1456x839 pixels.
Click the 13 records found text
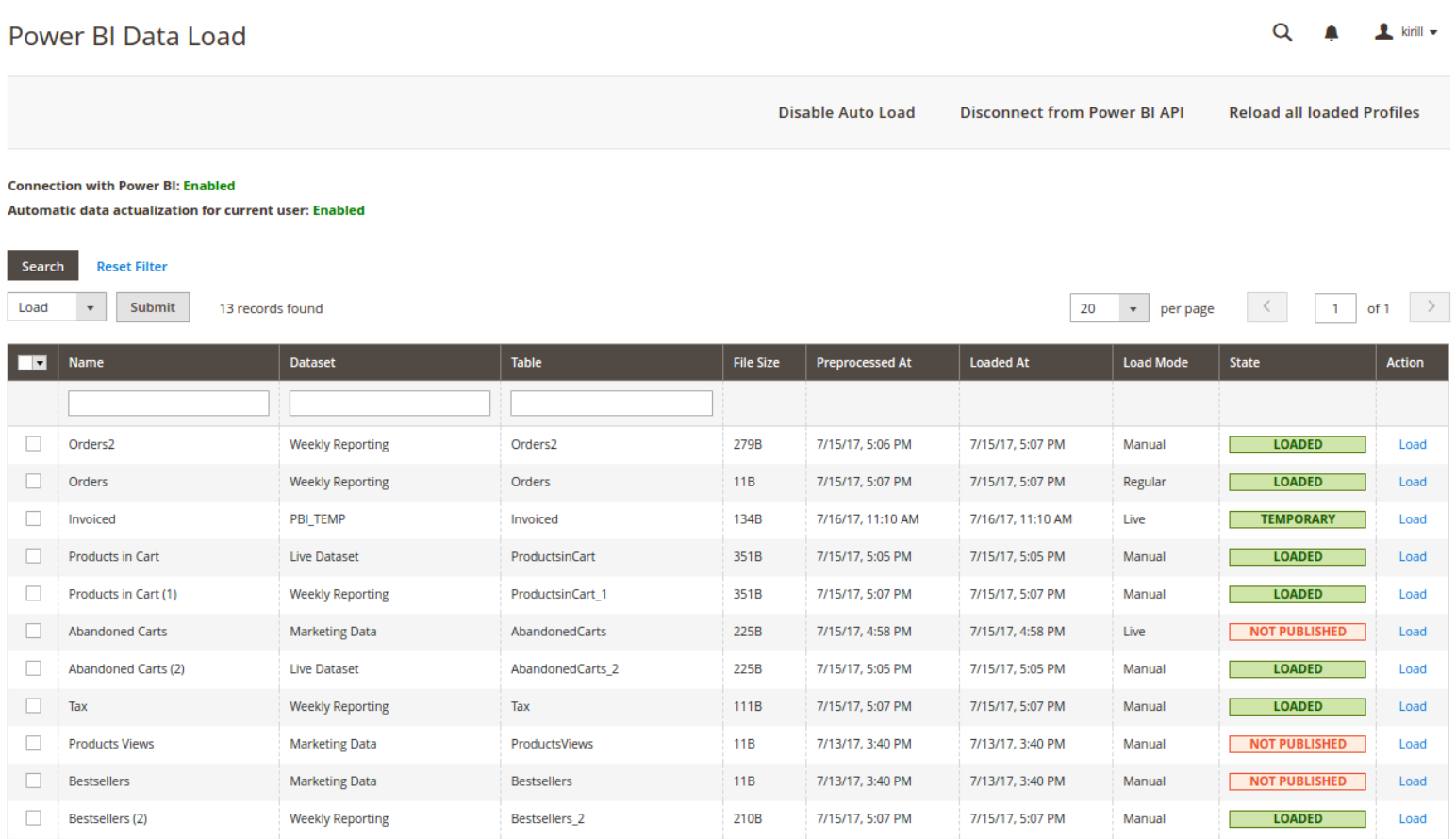coord(271,308)
